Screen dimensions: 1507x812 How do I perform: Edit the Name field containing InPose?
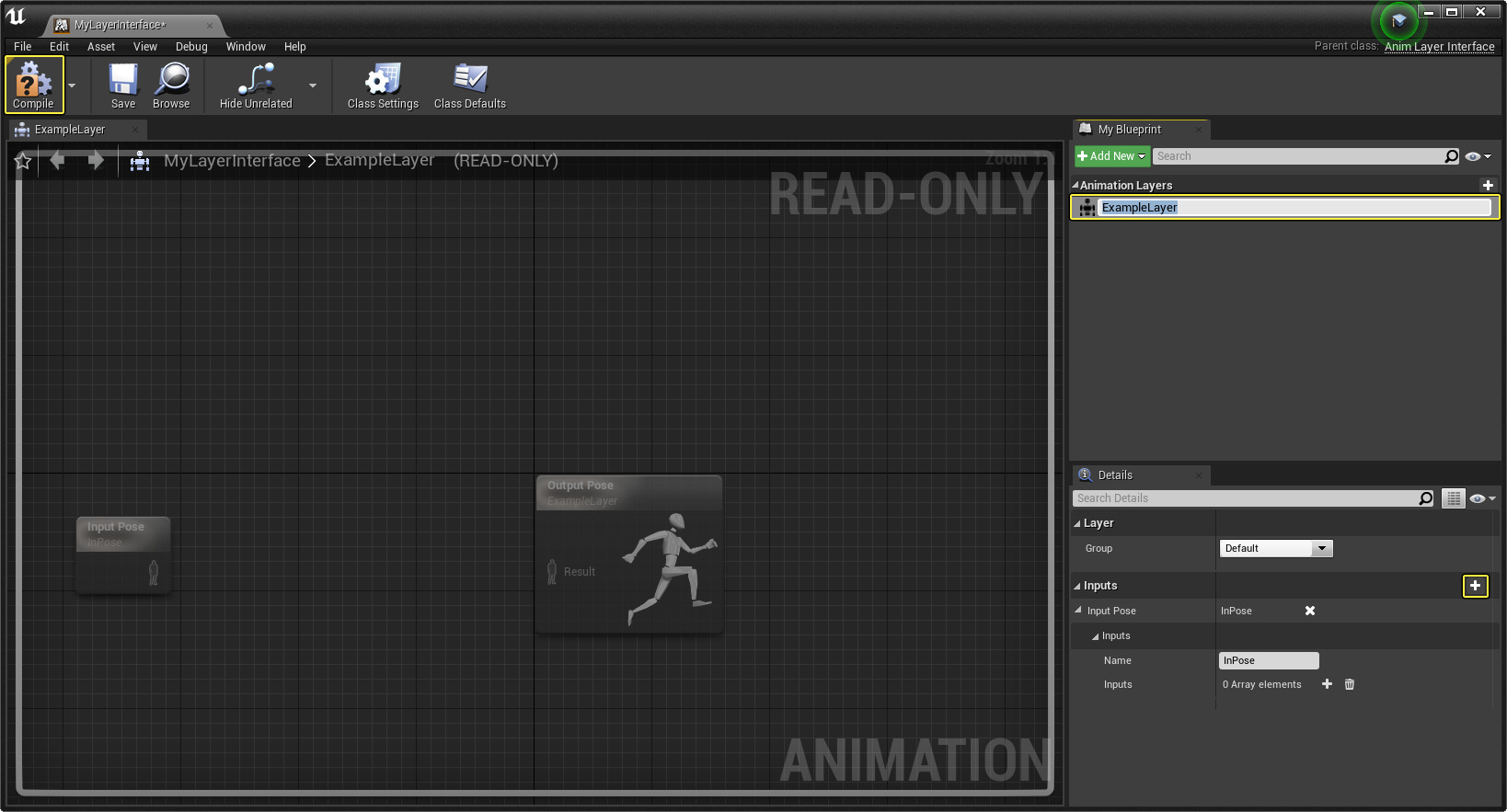point(1269,660)
